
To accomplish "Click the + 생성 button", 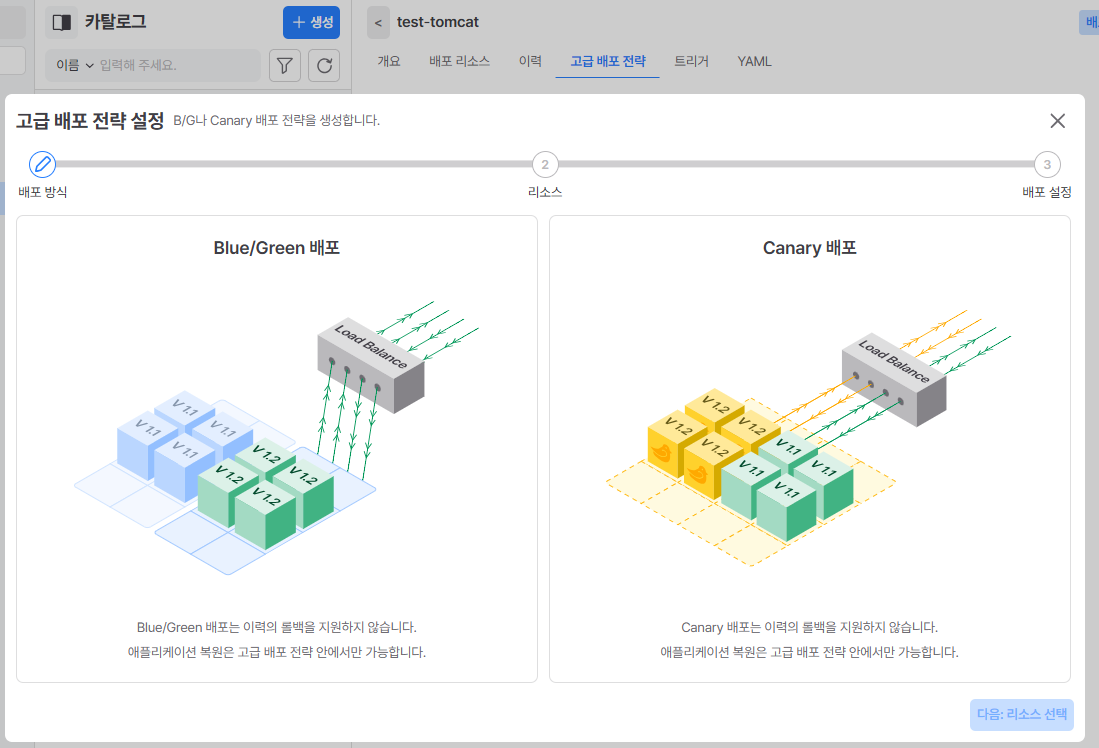I will tap(311, 22).
